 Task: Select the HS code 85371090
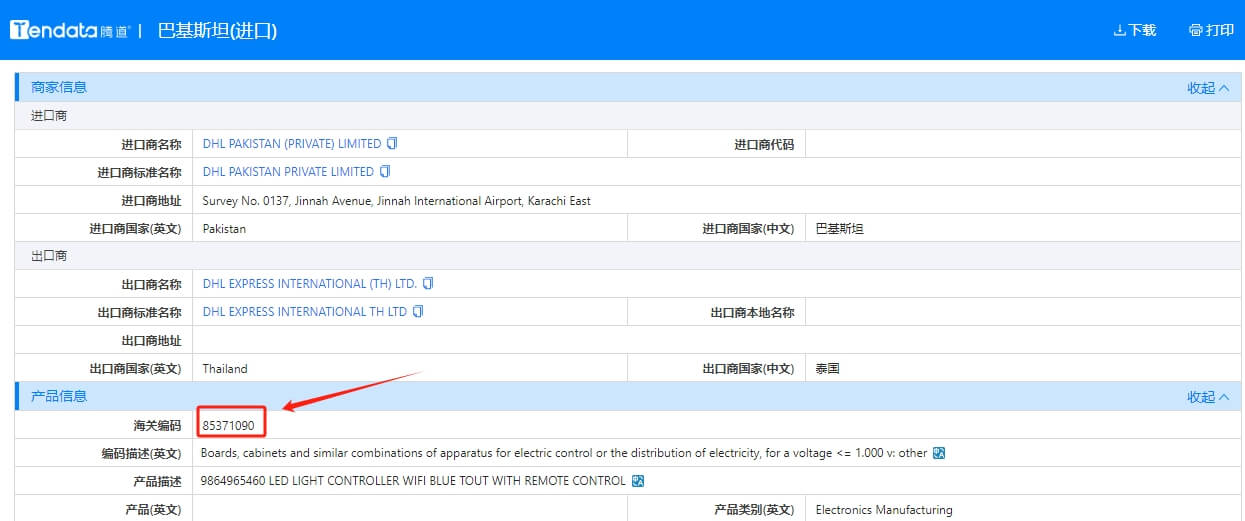[228, 425]
